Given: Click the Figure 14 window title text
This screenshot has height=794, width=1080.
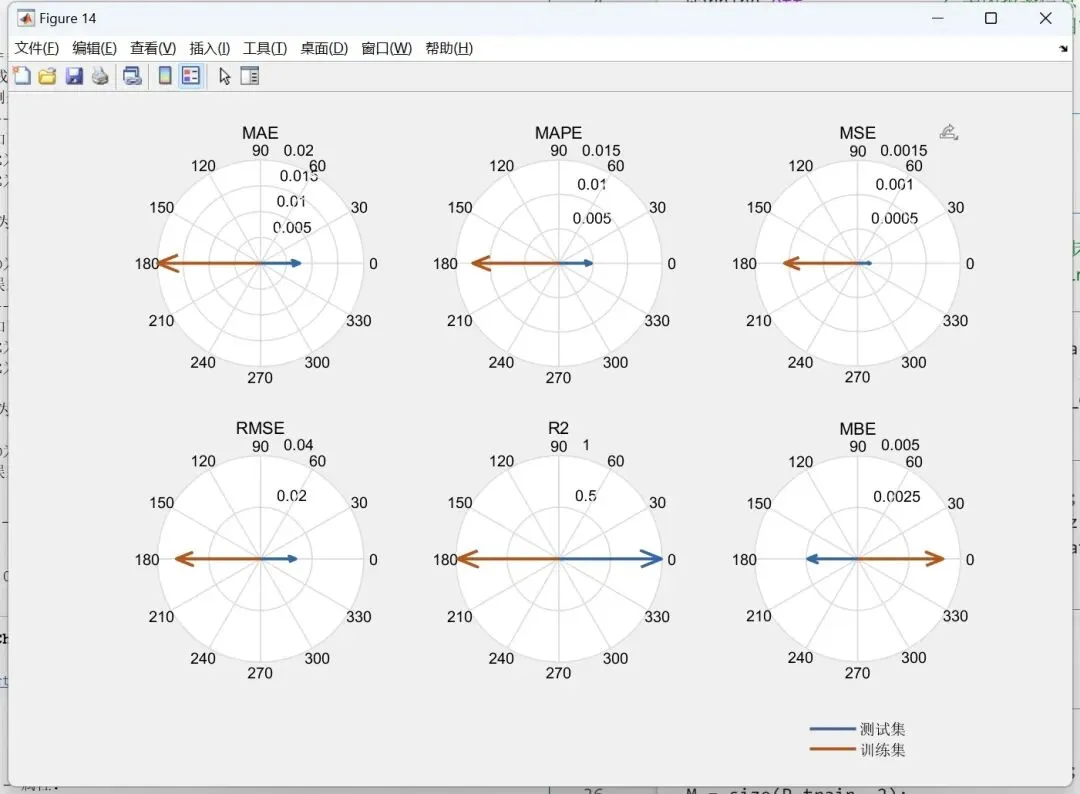Looking at the screenshot, I should pos(68,19).
